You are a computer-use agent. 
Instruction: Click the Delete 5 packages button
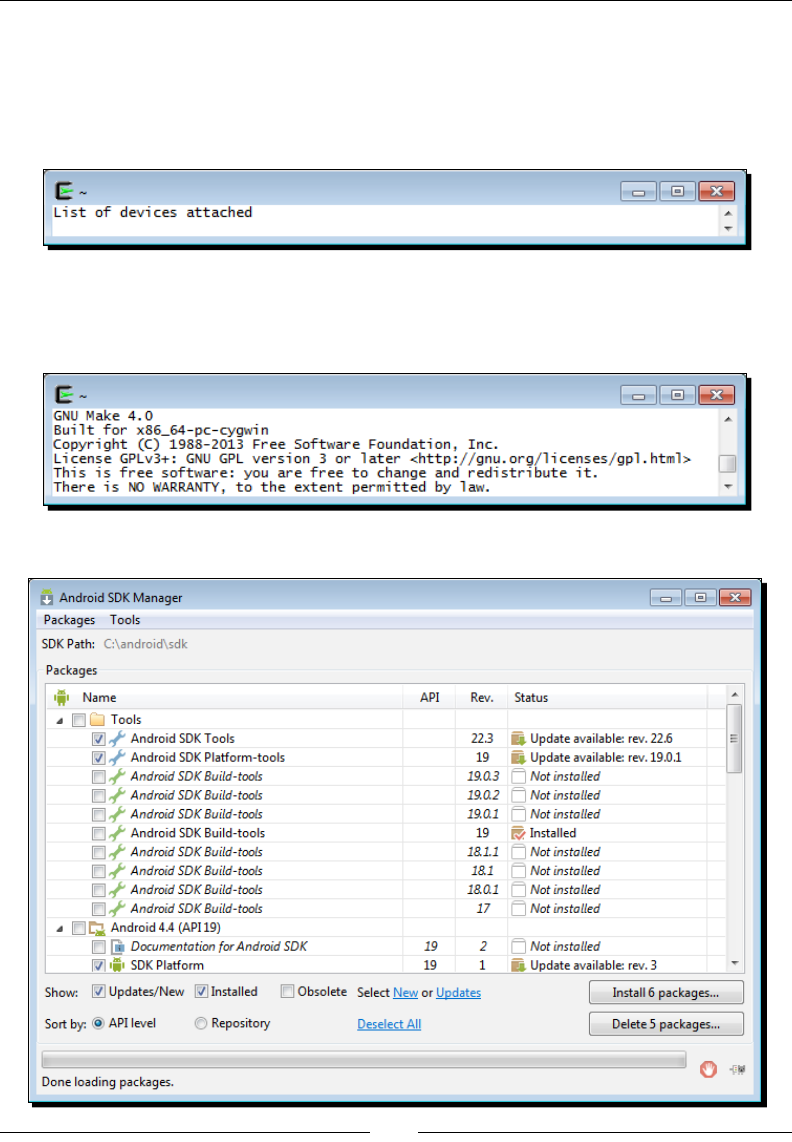click(x=666, y=1024)
